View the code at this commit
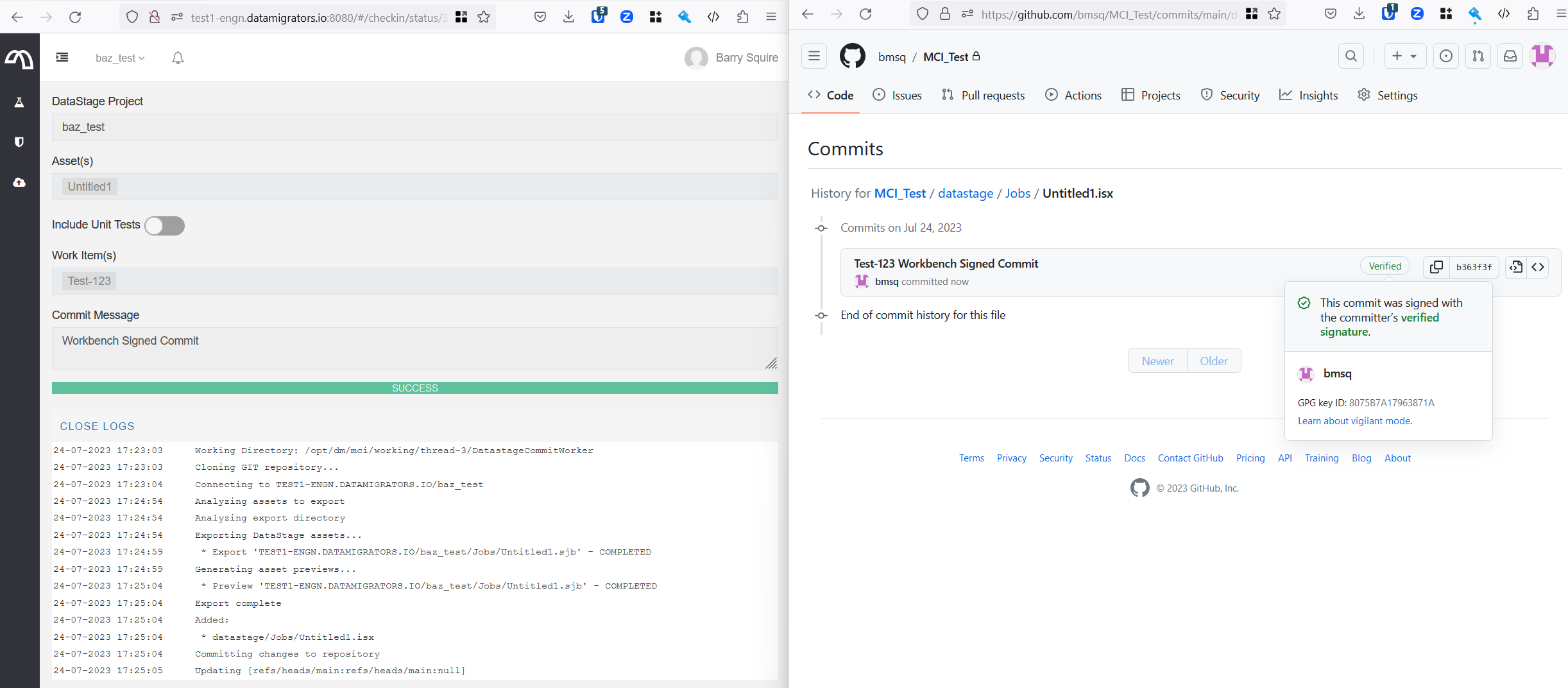The image size is (1568, 688). tap(1515, 267)
